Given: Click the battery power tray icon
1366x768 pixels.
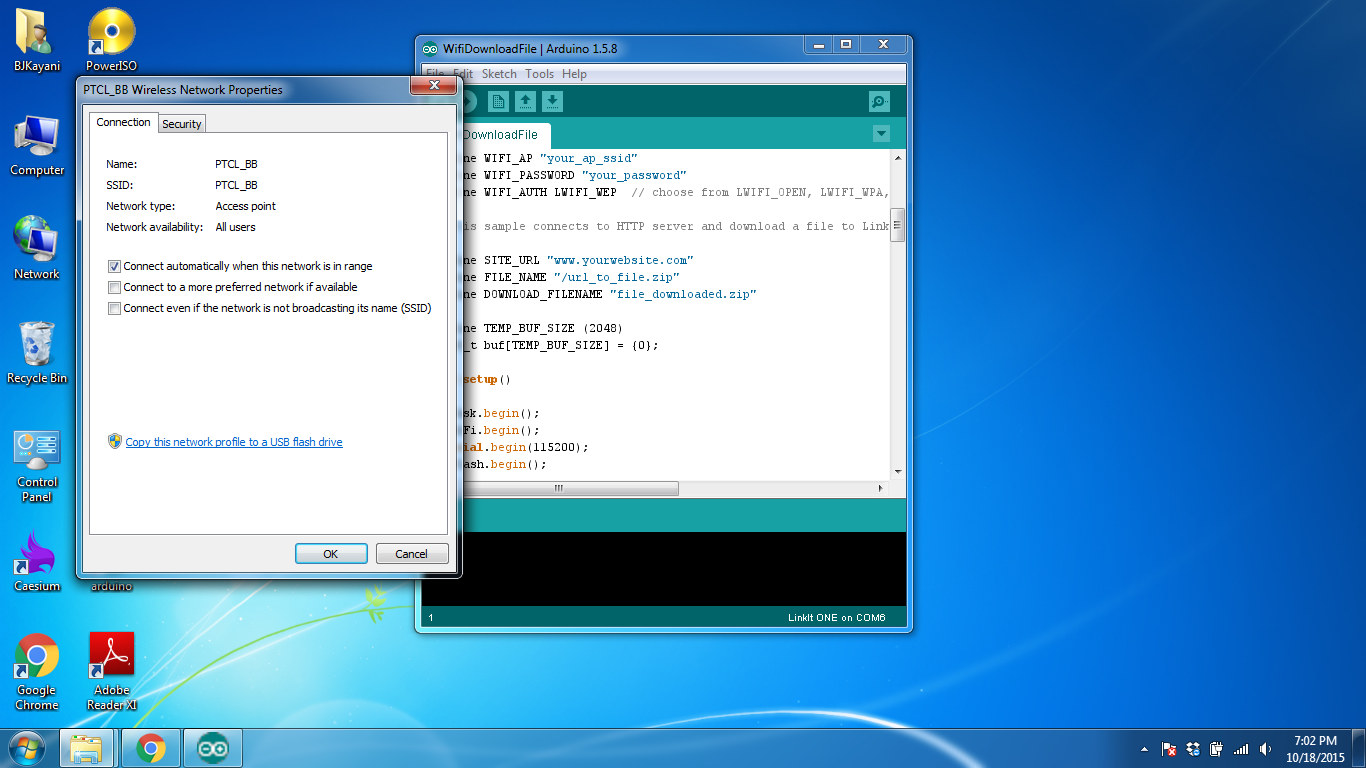Looking at the screenshot, I should (x=1217, y=749).
